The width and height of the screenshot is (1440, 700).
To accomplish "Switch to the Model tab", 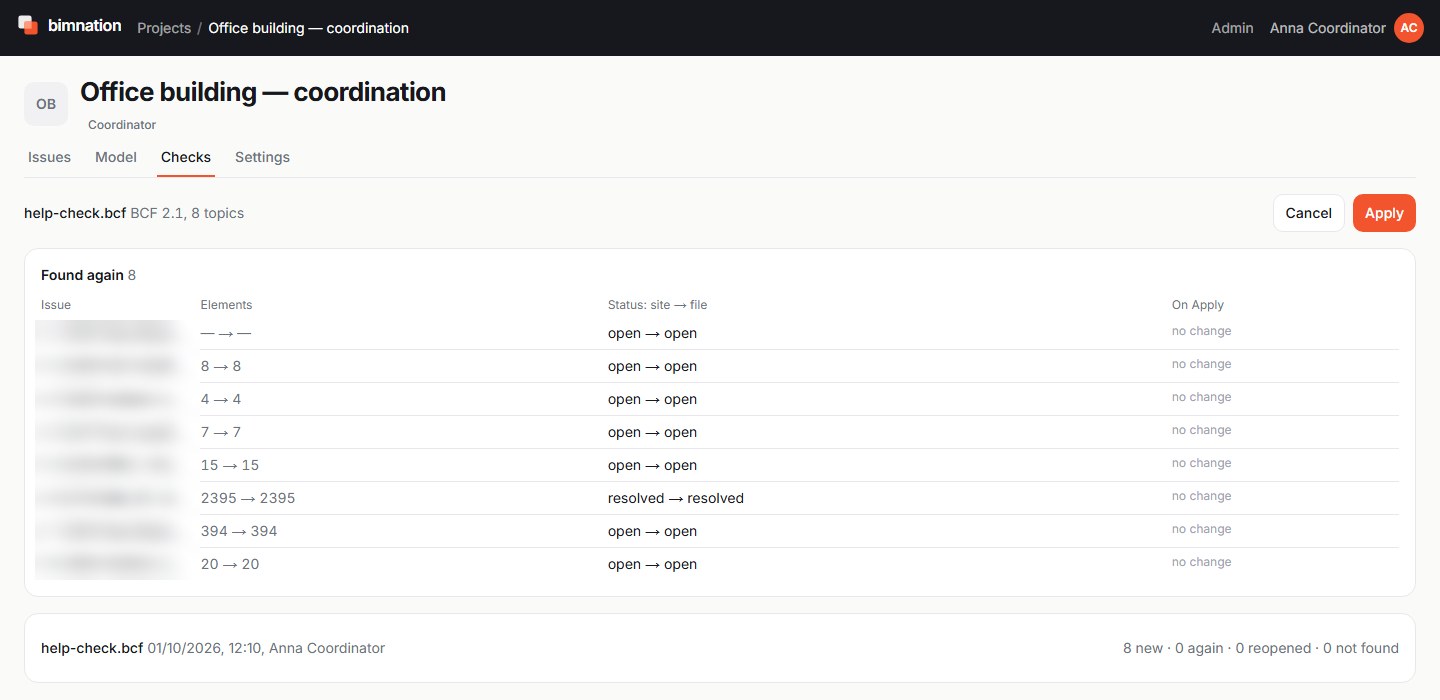I will pyautogui.click(x=116, y=157).
